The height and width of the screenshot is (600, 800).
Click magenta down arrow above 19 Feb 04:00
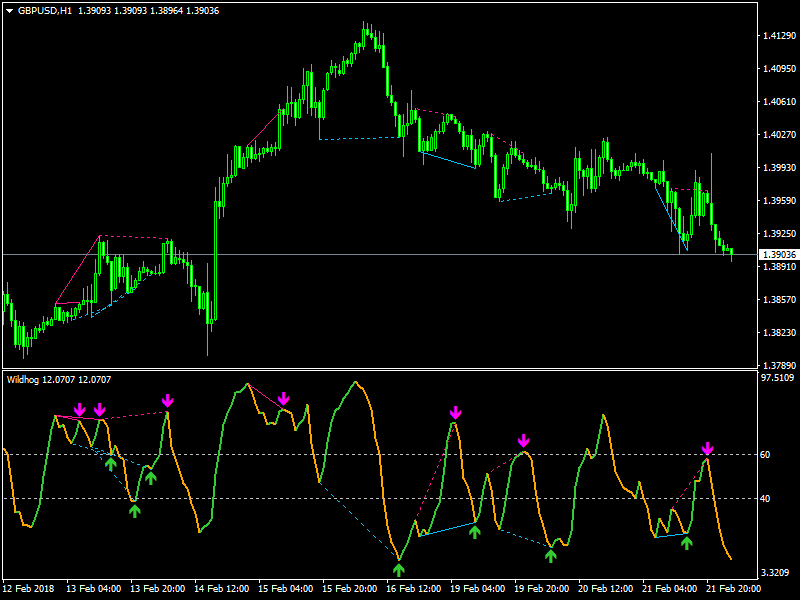456,412
